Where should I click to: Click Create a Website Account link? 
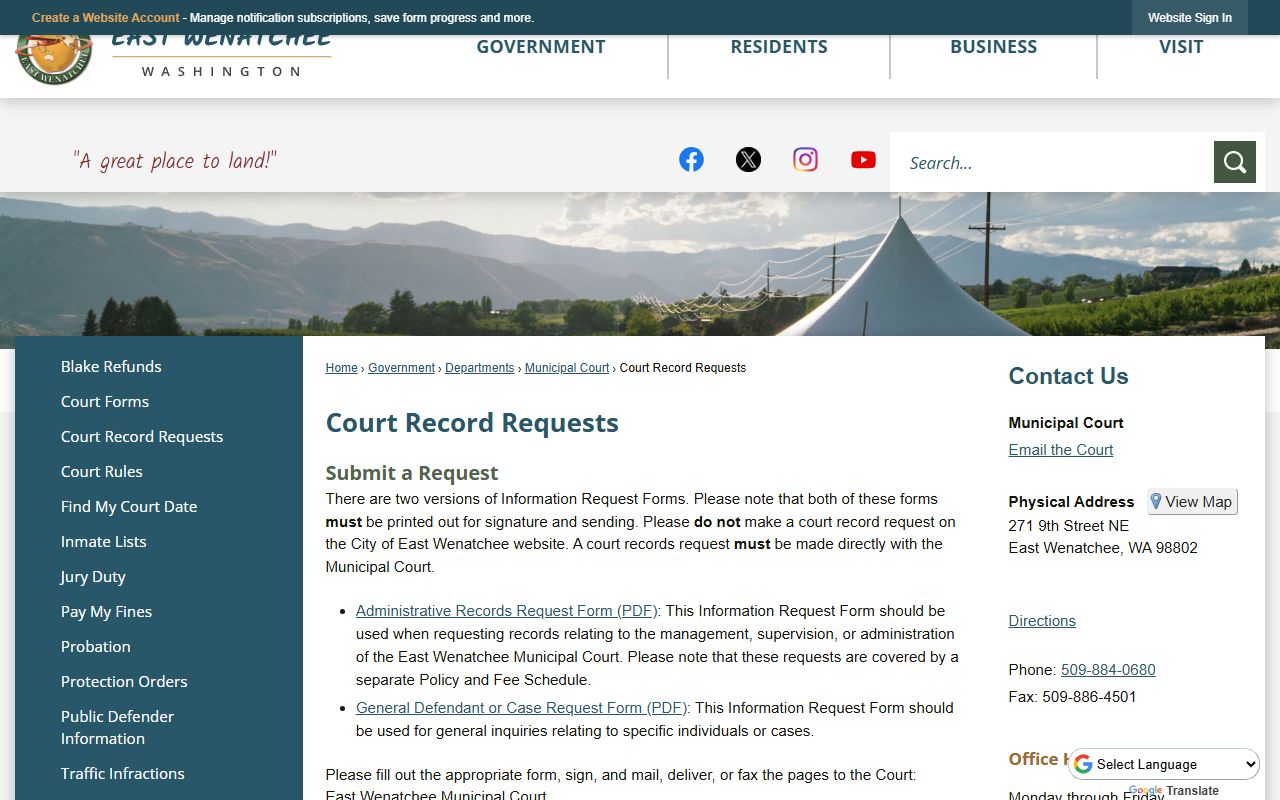click(106, 18)
